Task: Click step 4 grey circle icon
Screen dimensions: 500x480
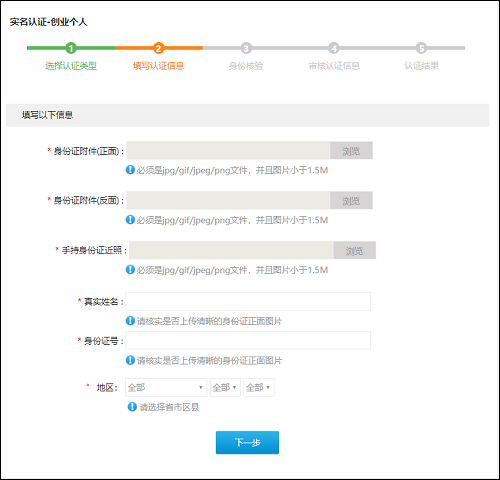Action: [x=334, y=48]
